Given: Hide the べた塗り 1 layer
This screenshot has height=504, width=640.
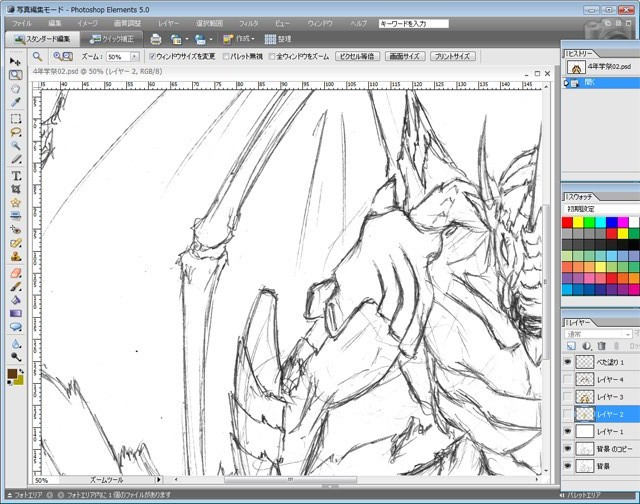Looking at the screenshot, I should click(568, 362).
